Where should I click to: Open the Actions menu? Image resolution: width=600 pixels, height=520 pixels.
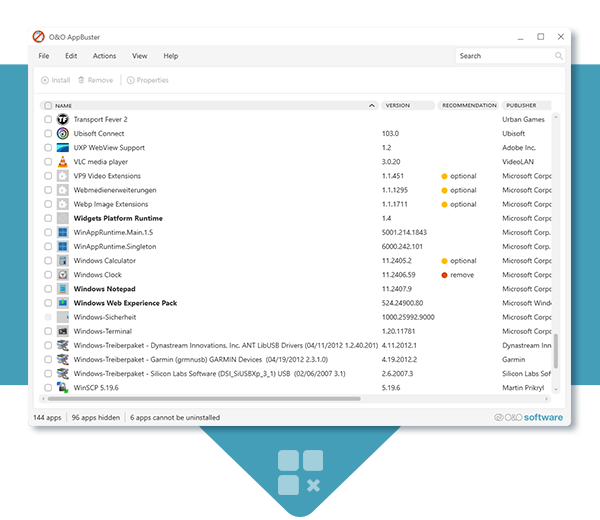coord(104,56)
